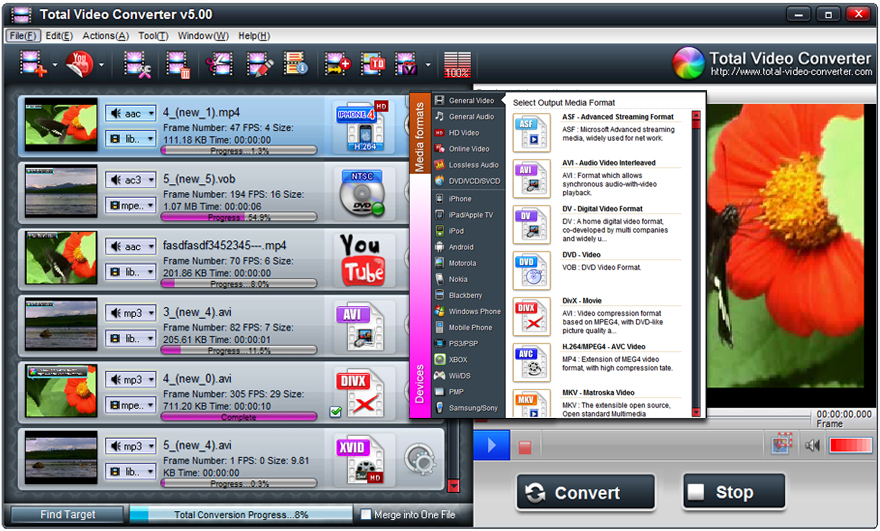Open the Actions menu
This screenshot has width=880, height=531.
coord(106,36)
